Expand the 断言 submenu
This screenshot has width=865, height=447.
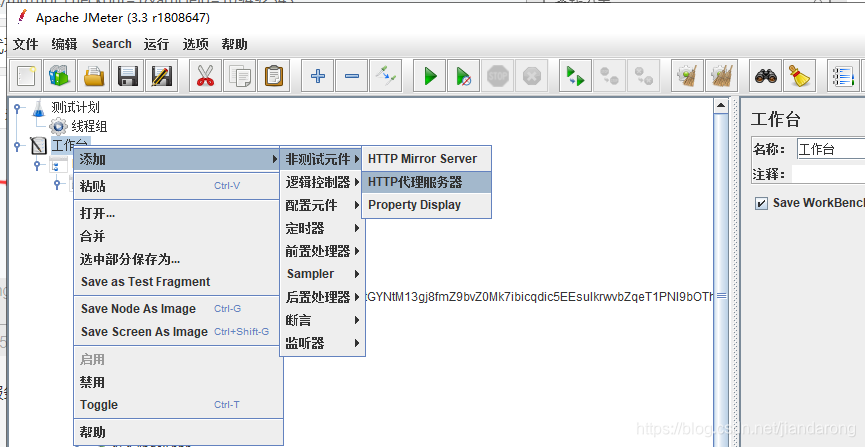323,320
